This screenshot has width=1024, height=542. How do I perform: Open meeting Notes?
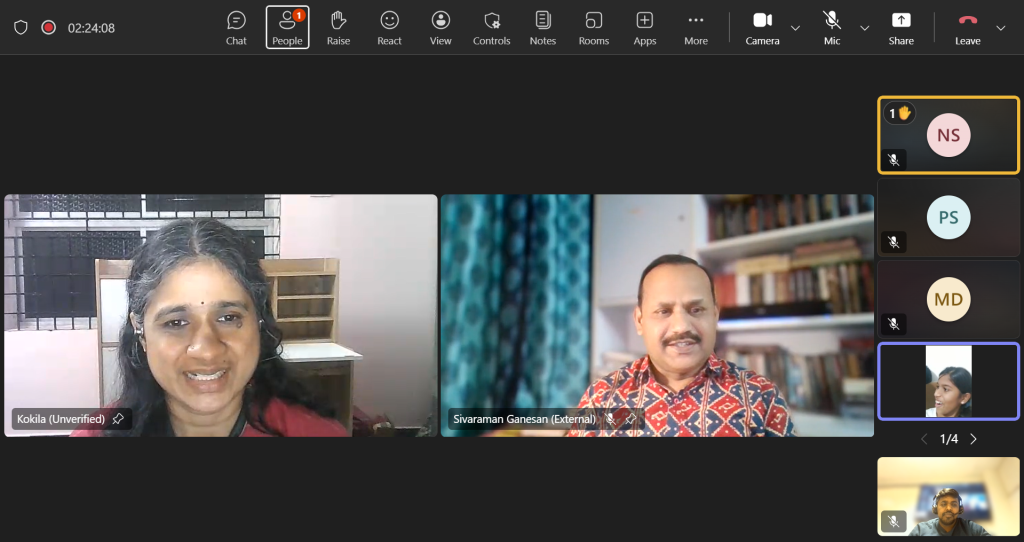(542, 28)
